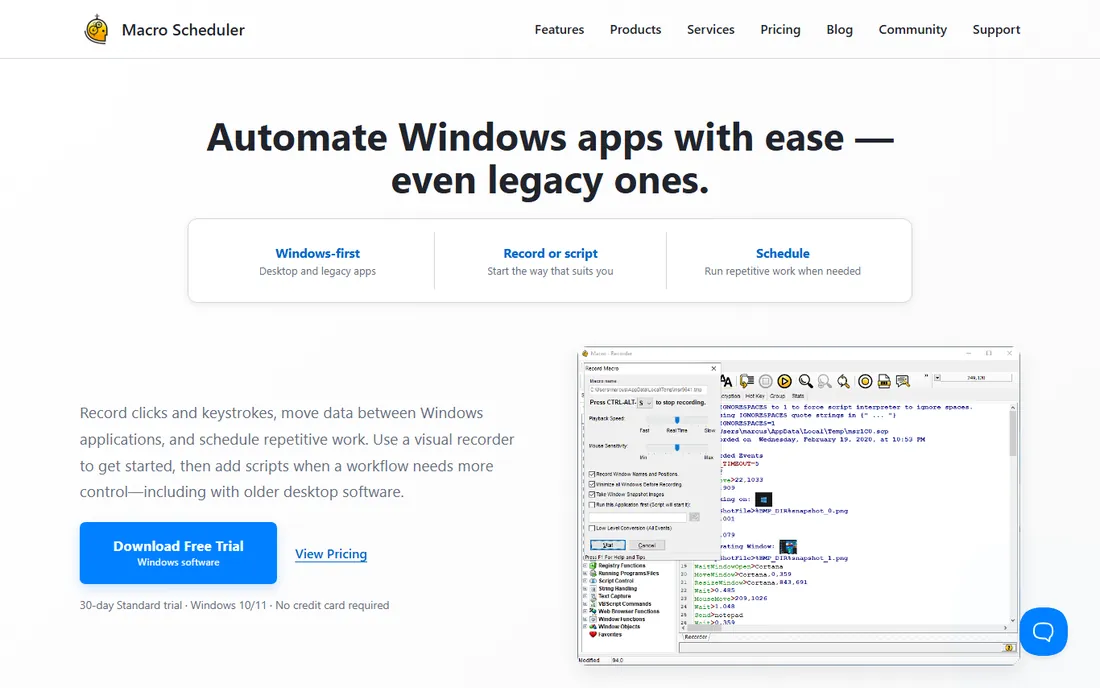The width and height of the screenshot is (1100, 688).
Task: Expand the Registry Functions tree node
Action: click(584, 565)
